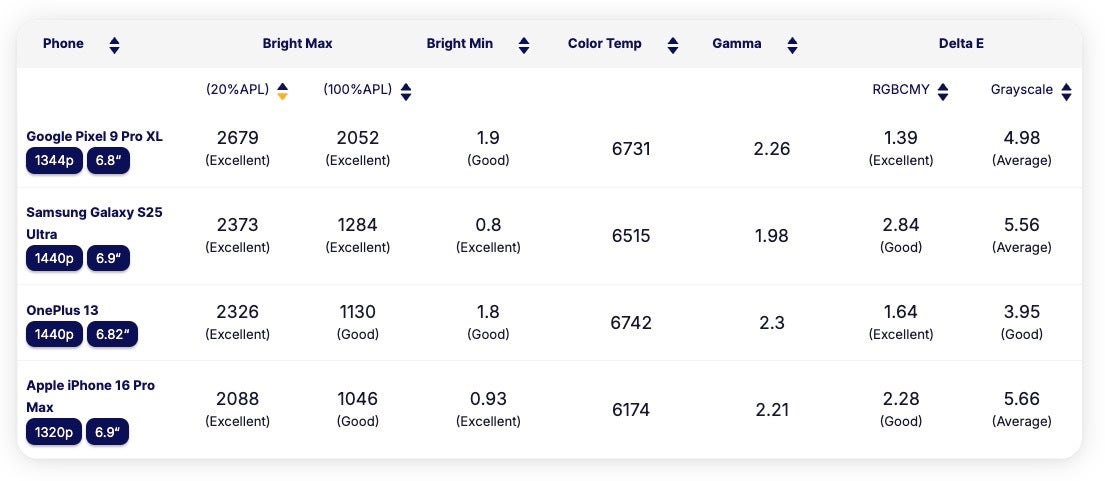
Task: Select the 6515 color temp value
Action: 631,236
